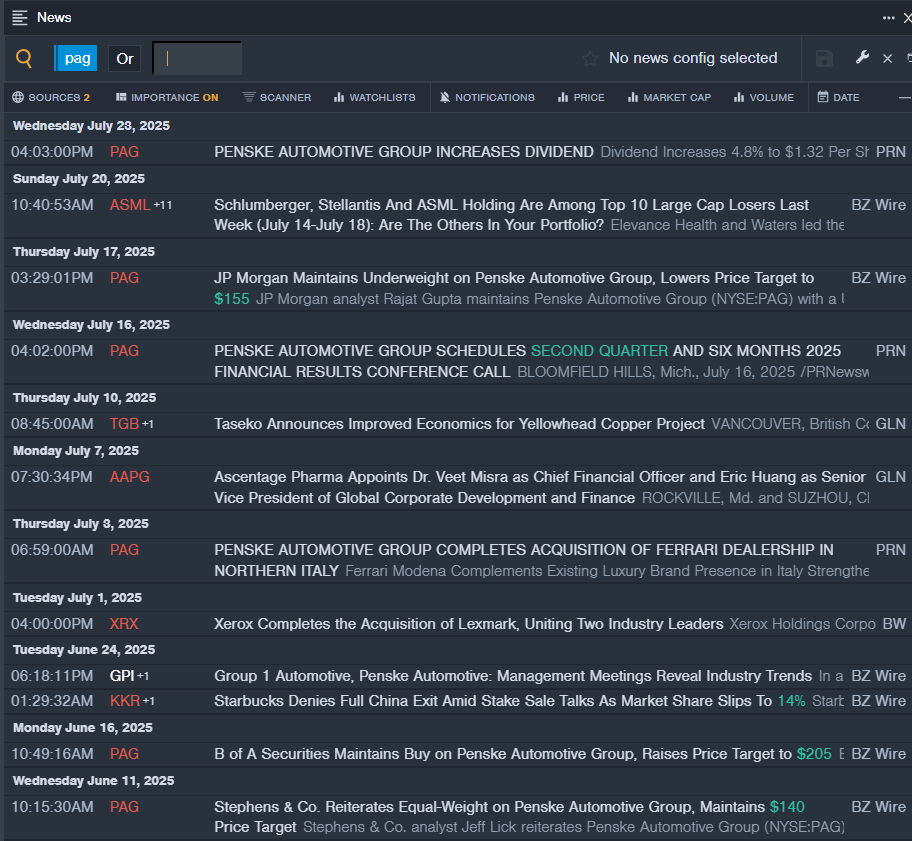
Task: Click the XRX ticker symbol
Action: (x=124, y=624)
